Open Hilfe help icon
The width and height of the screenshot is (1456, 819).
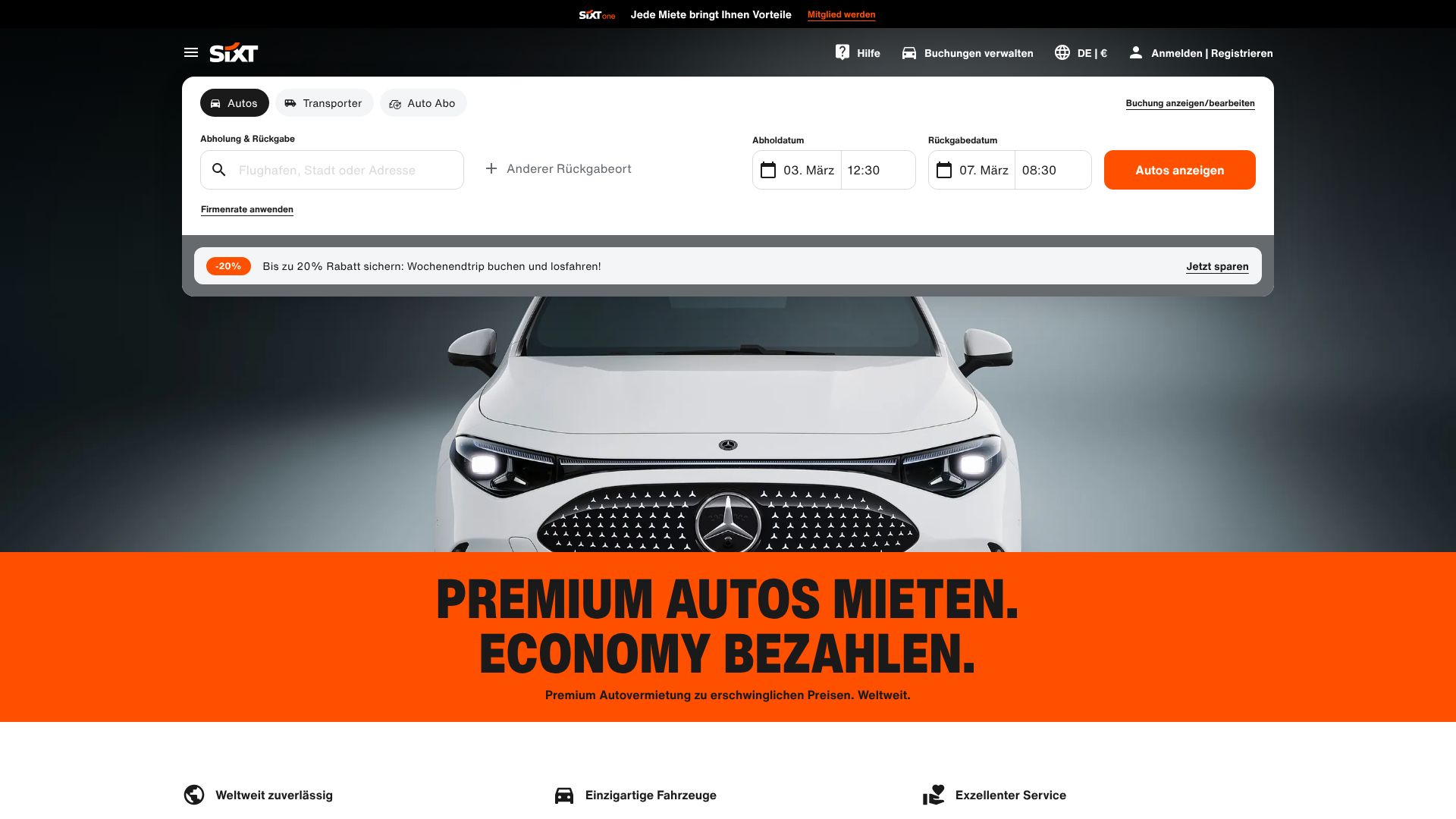point(843,52)
